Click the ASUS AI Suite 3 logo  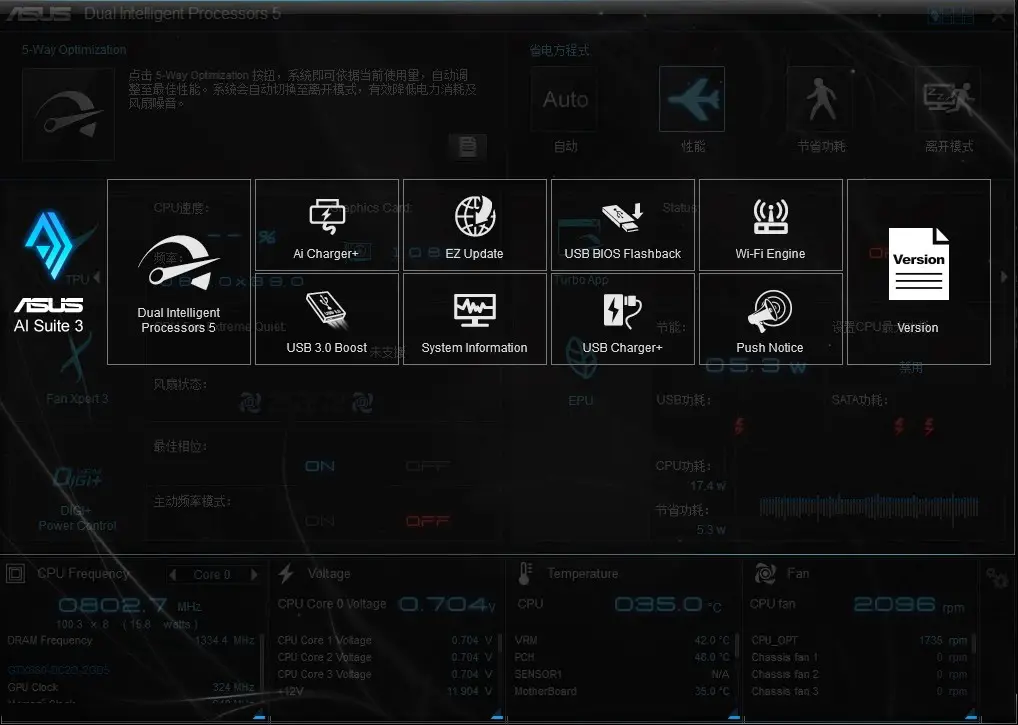pos(49,272)
